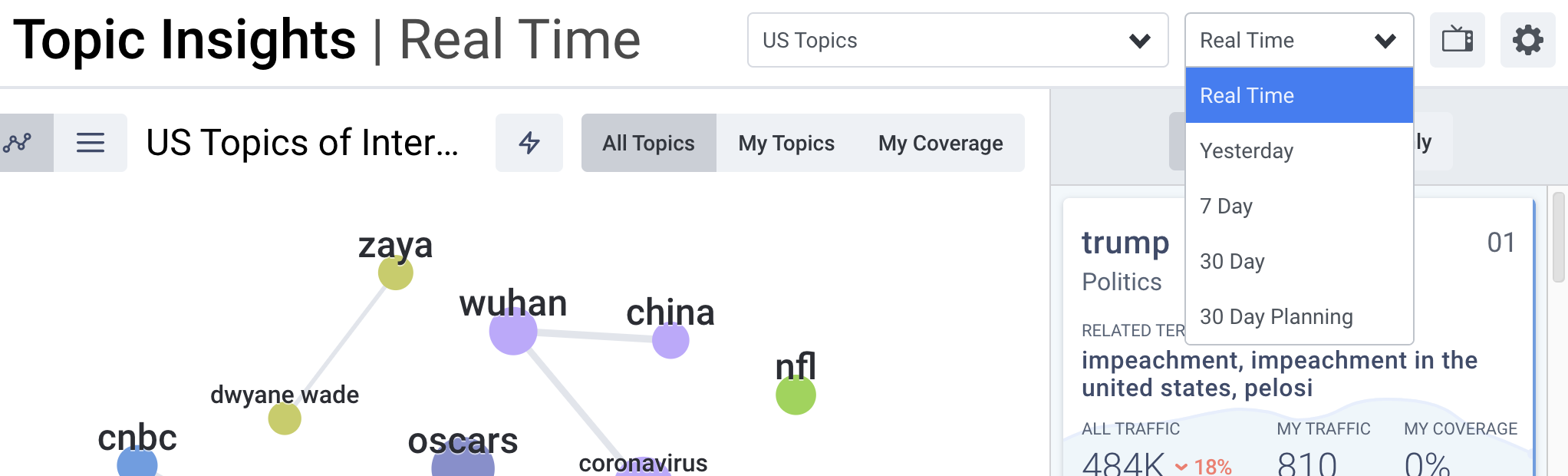Expand the truncated 'US Topics of Inter...' title

[304, 141]
